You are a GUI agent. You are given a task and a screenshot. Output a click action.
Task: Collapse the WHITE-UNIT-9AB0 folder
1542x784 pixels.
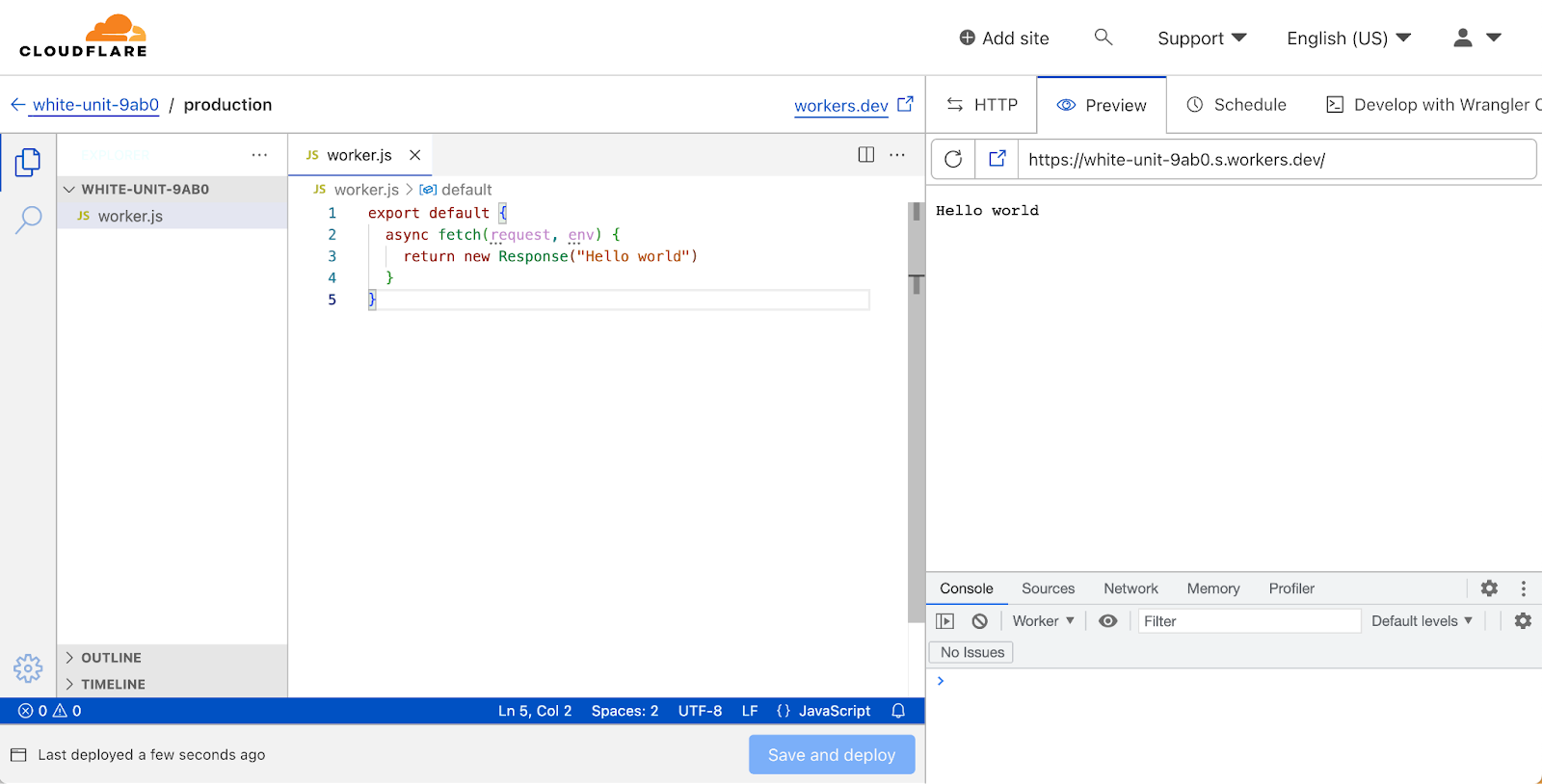point(69,190)
